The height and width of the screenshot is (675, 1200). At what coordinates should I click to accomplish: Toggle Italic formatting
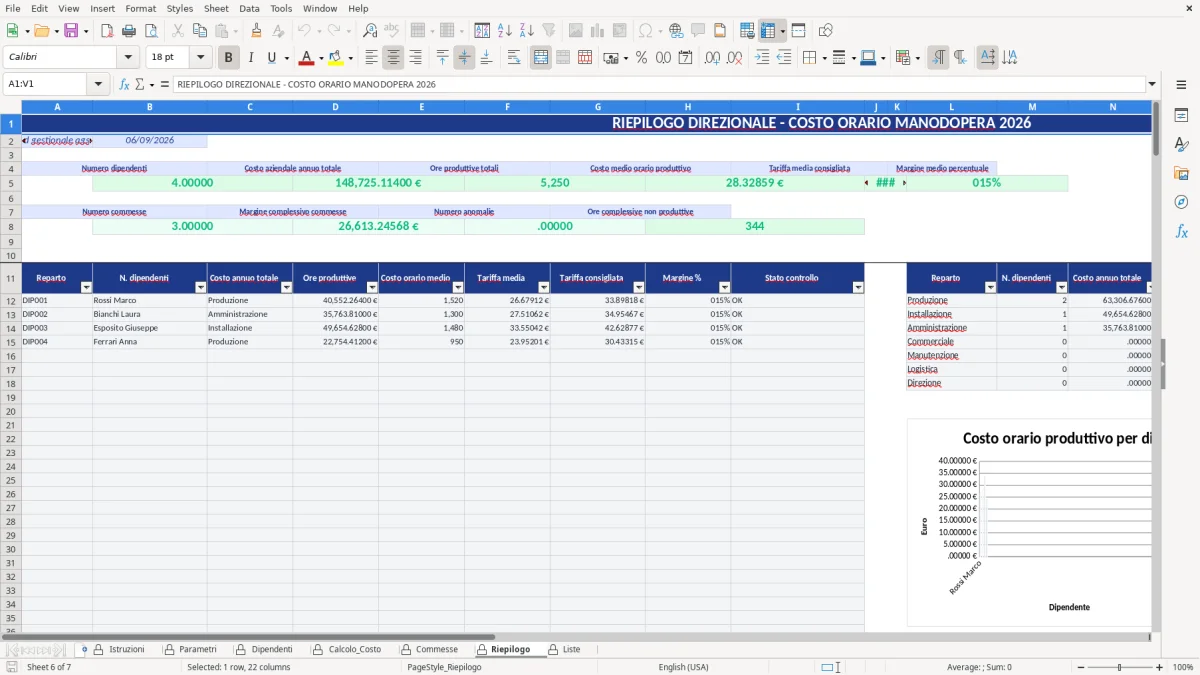point(250,58)
